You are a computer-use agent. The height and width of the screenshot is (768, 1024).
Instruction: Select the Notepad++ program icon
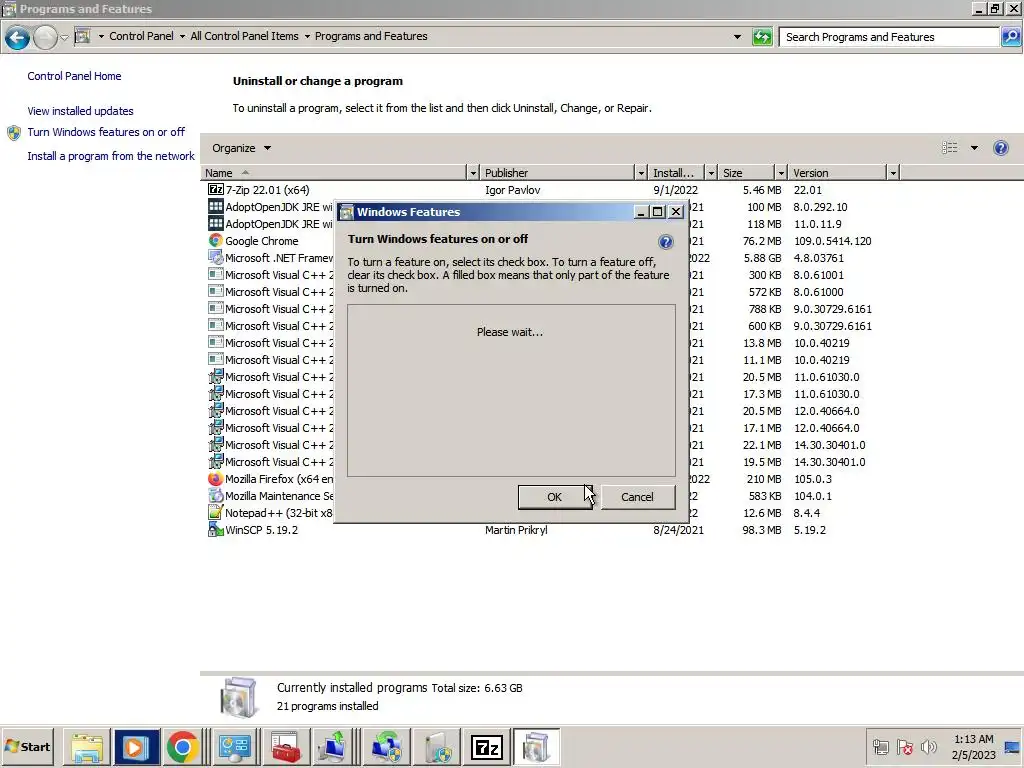(216, 513)
